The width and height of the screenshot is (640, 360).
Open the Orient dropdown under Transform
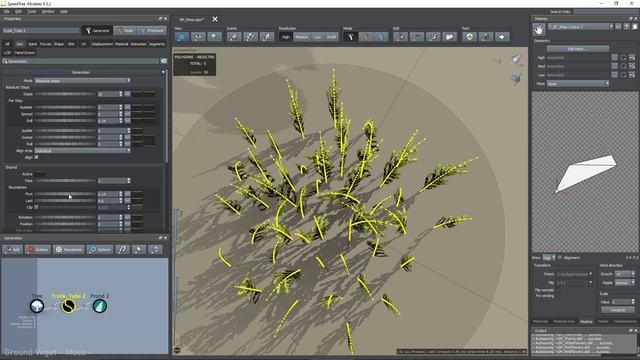coord(574,274)
